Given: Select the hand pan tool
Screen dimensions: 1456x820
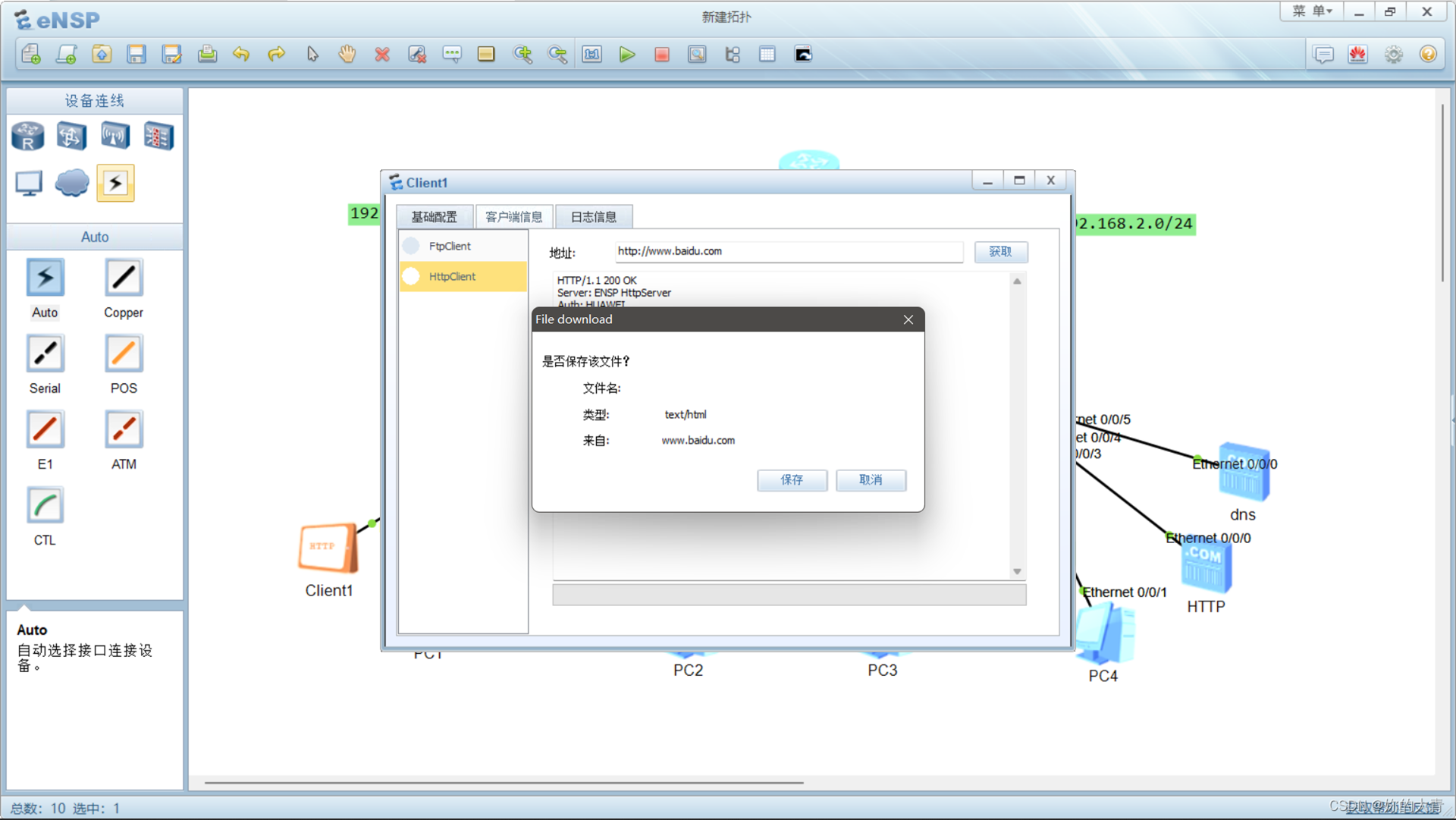Looking at the screenshot, I should pos(347,55).
